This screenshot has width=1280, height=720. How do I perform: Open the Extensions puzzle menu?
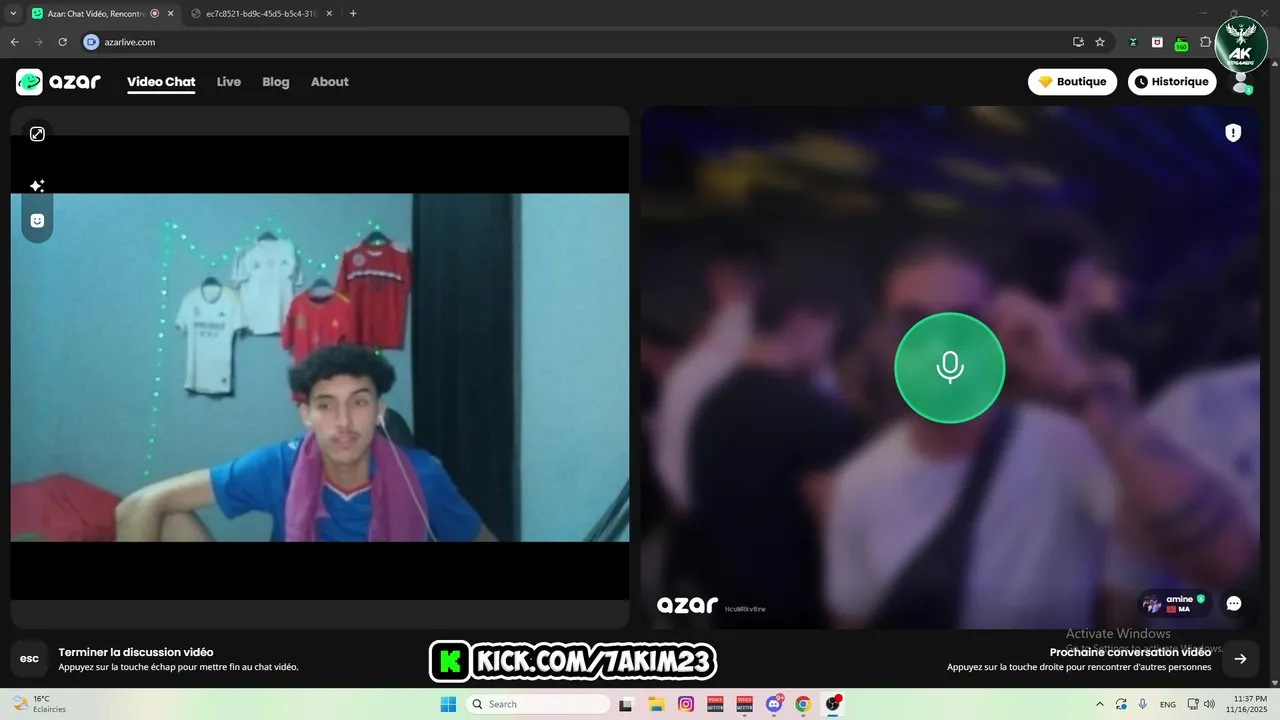point(1205,42)
